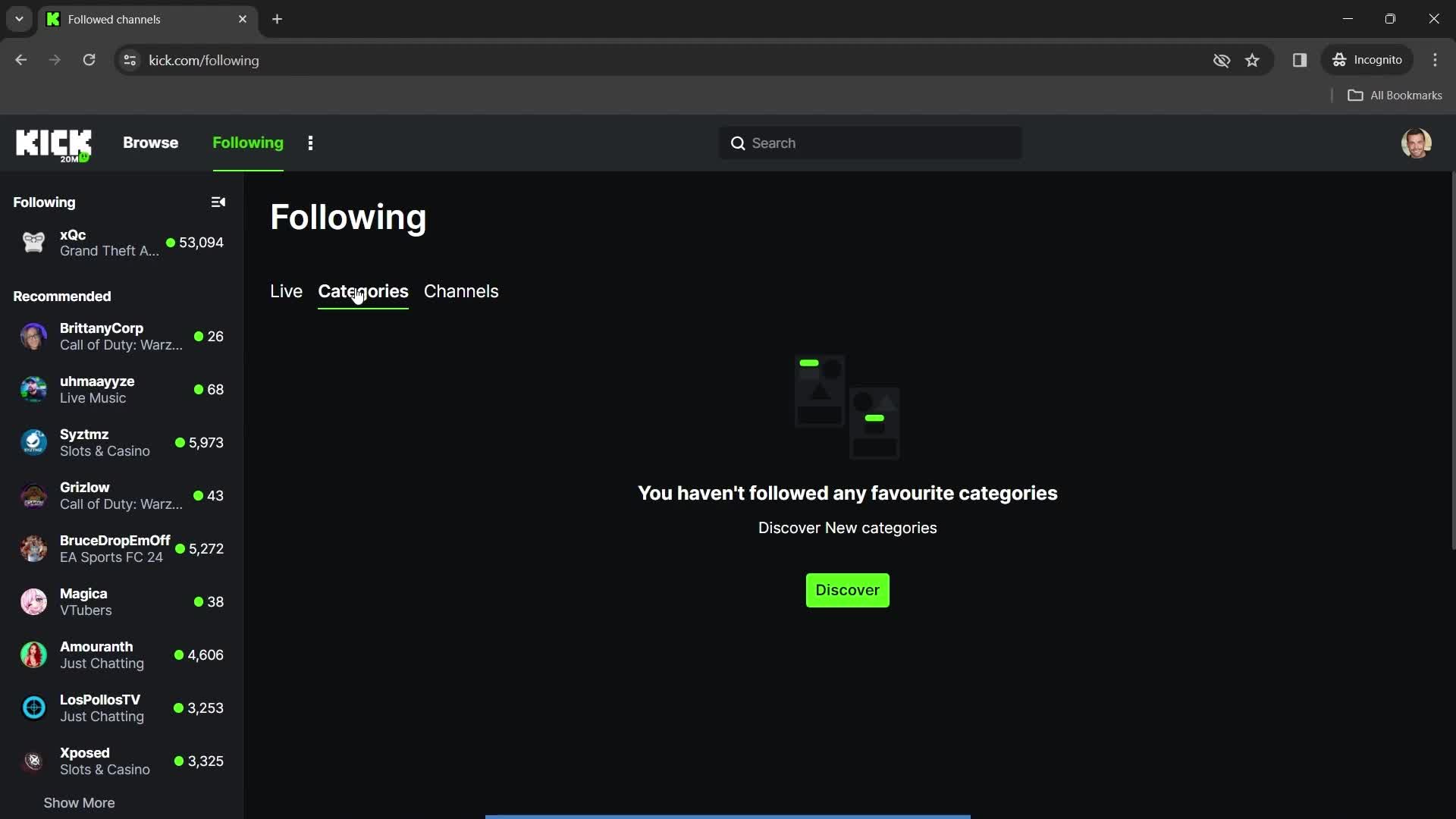Switch to the Channels tab
Image resolution: width=1456 pixels, height=819 pixels.
click(x=461, y=291)
